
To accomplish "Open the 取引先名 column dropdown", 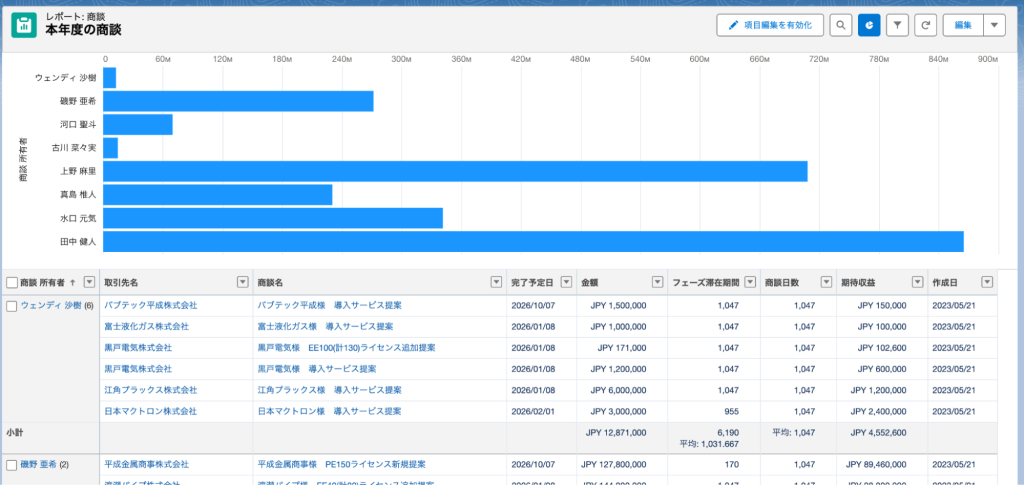I will 241,282.
